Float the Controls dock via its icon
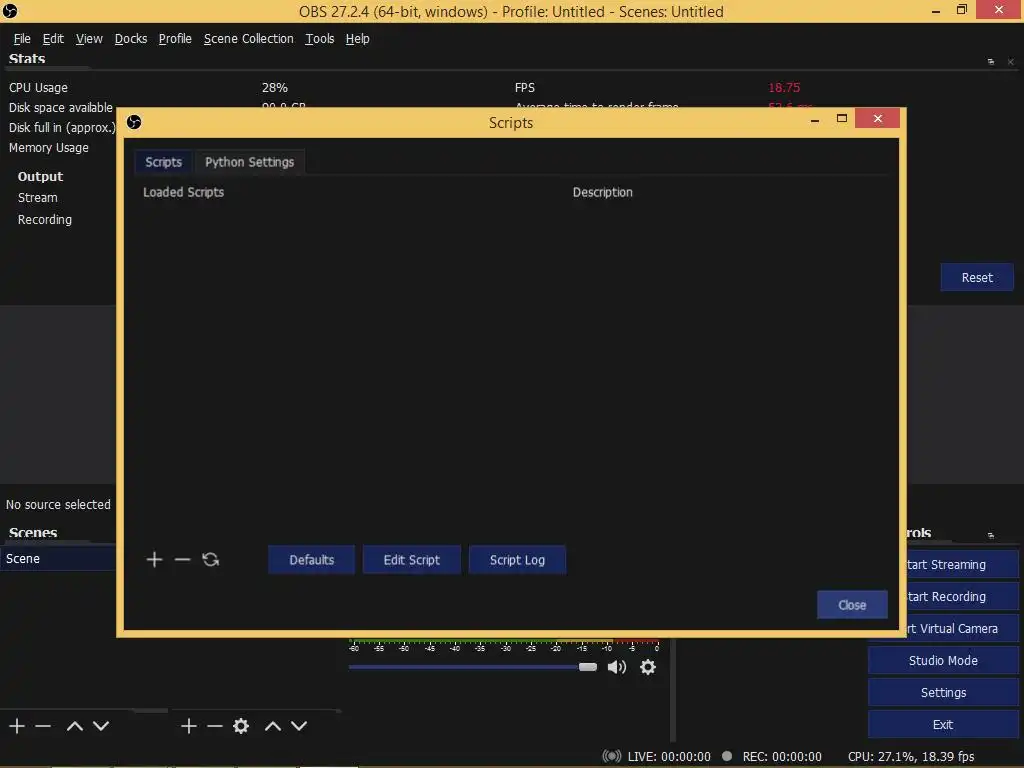 click(x=991, y=535)
